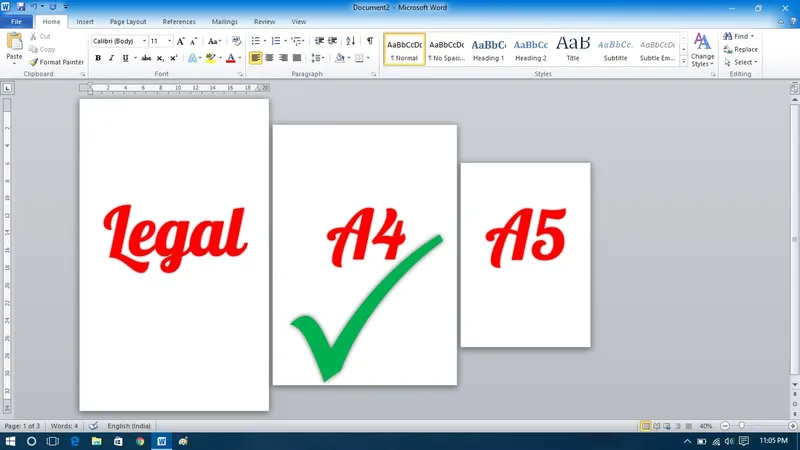This screenshot has width=800, height=450.
Task: Toggle Show/Hide paragraph marks
Action: [370, 41]
